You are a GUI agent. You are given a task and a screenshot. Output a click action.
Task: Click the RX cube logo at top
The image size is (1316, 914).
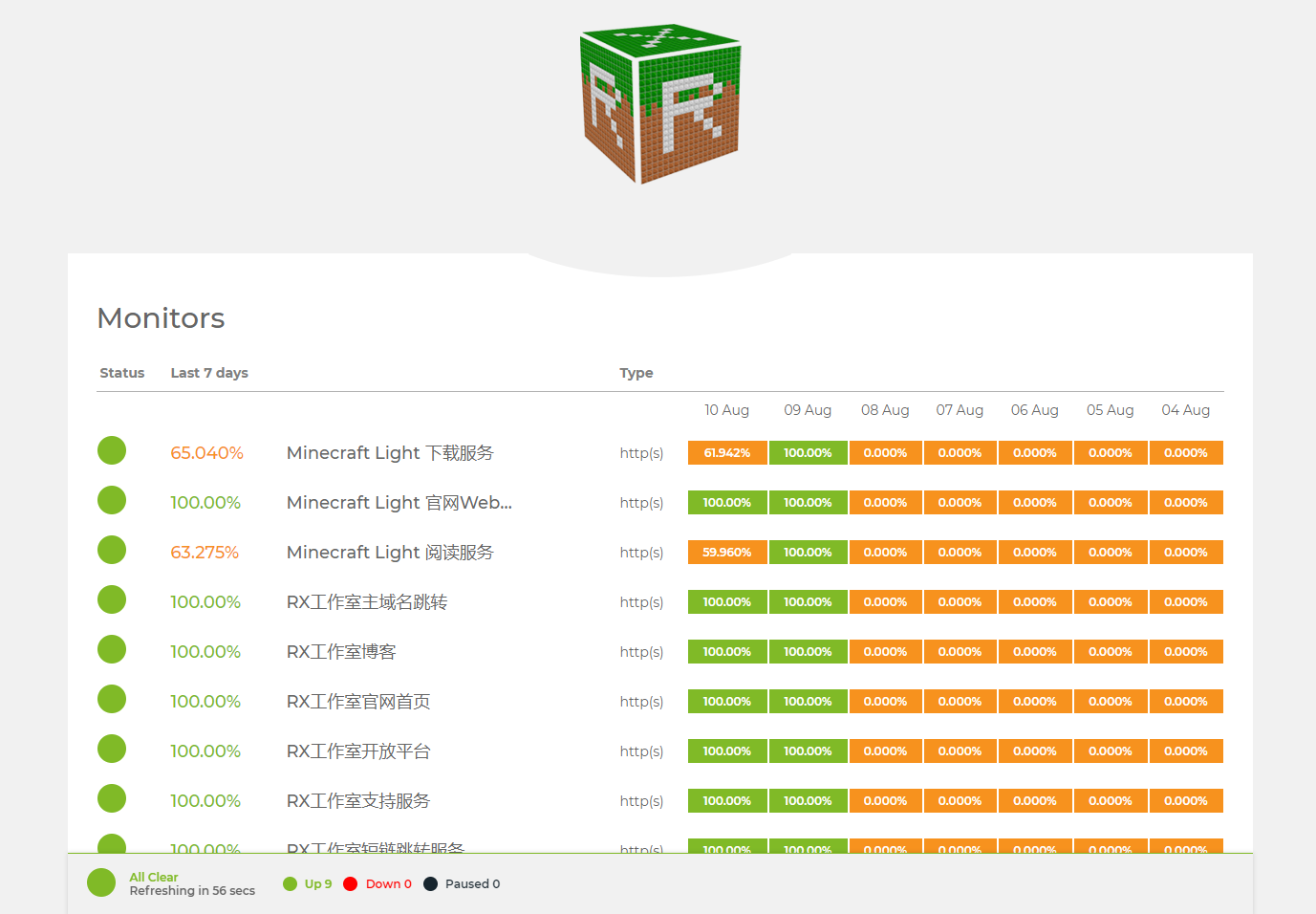[x=660, y=104]
